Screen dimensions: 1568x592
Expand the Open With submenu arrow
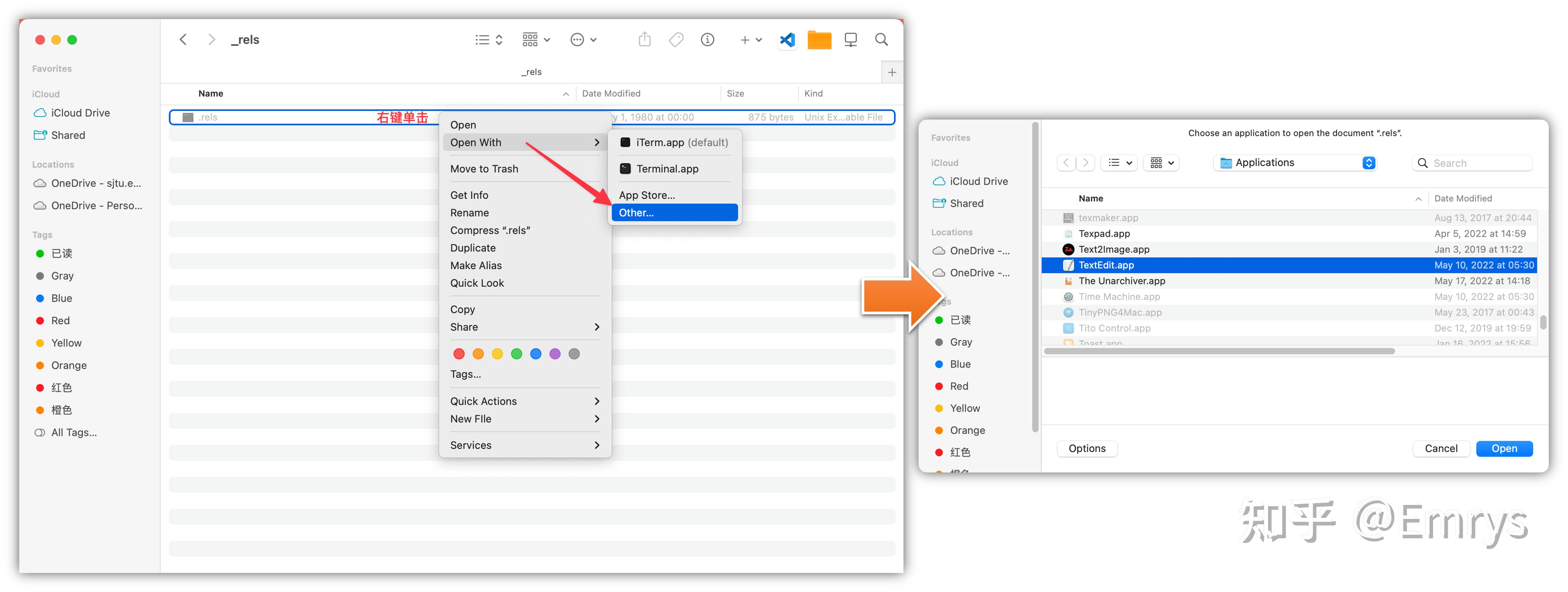point(597,142)
